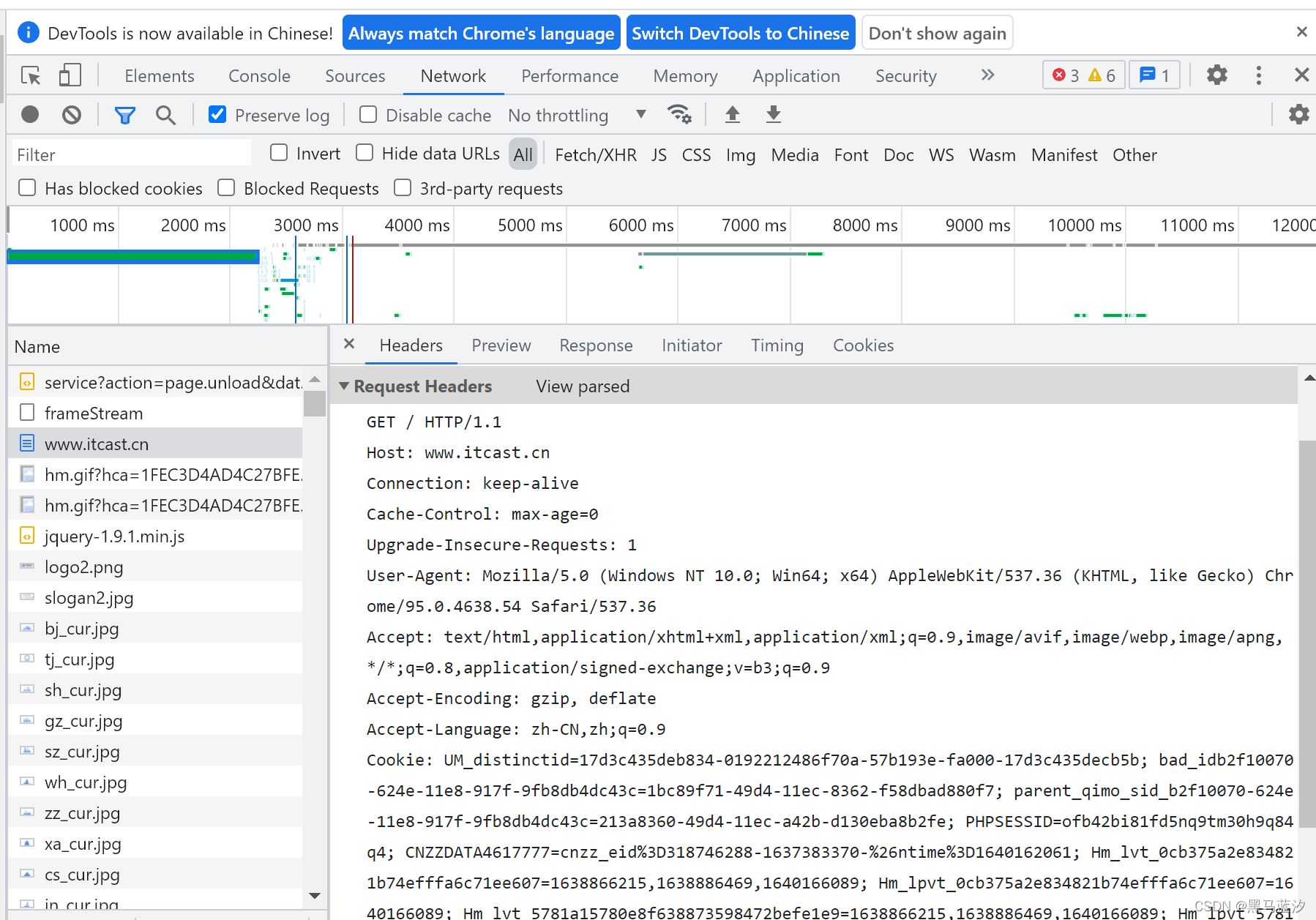
Task: Open the No throttling dropdown
Action: coord(577,116)
